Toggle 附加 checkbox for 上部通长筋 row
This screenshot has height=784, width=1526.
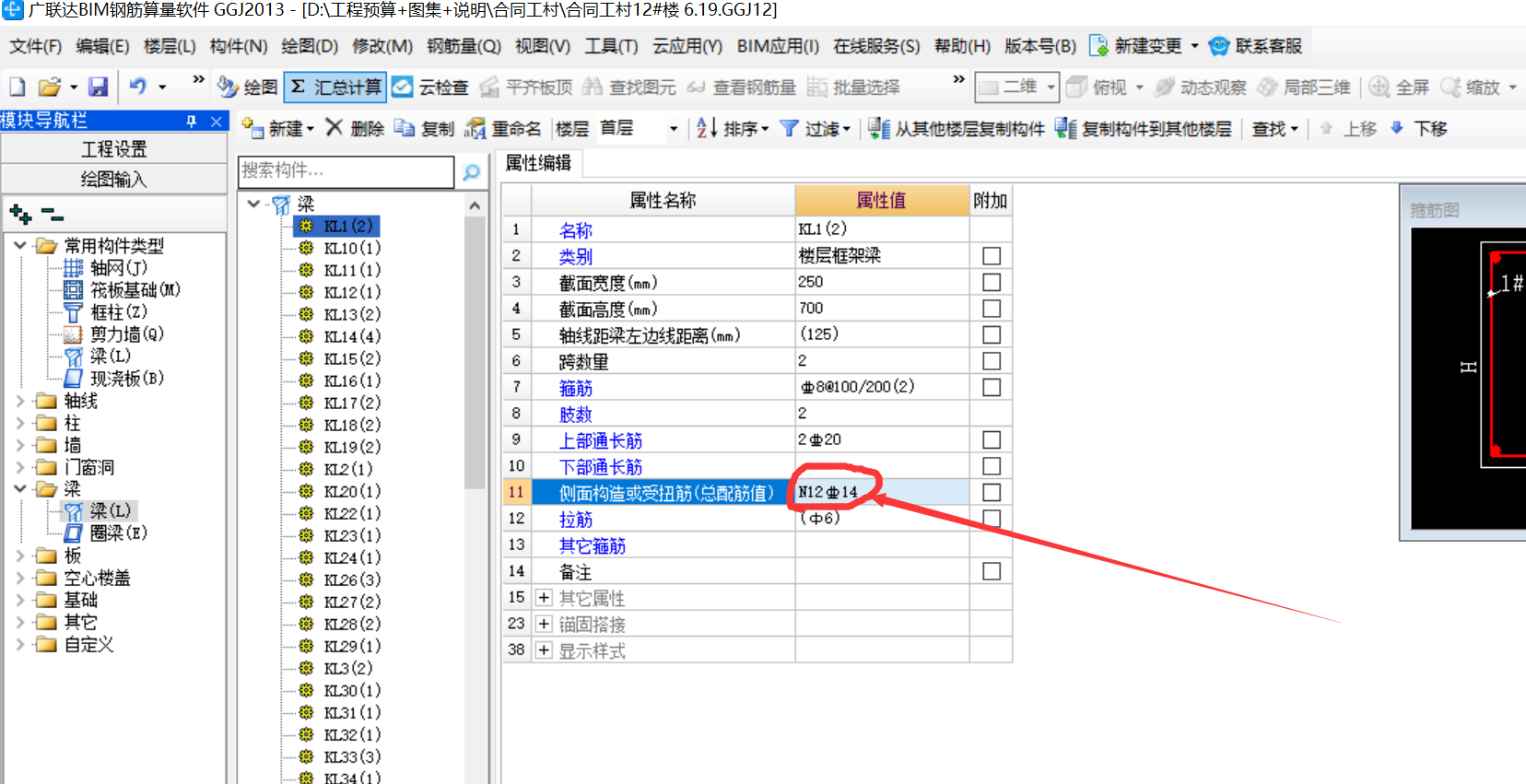(992, 439)
